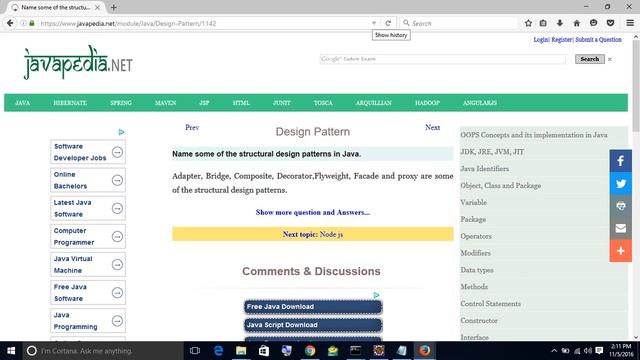The width and height of the screenshot is (640, 360).
Task: Click the green padlock site identity icon
Action: [x=32, y=23]
